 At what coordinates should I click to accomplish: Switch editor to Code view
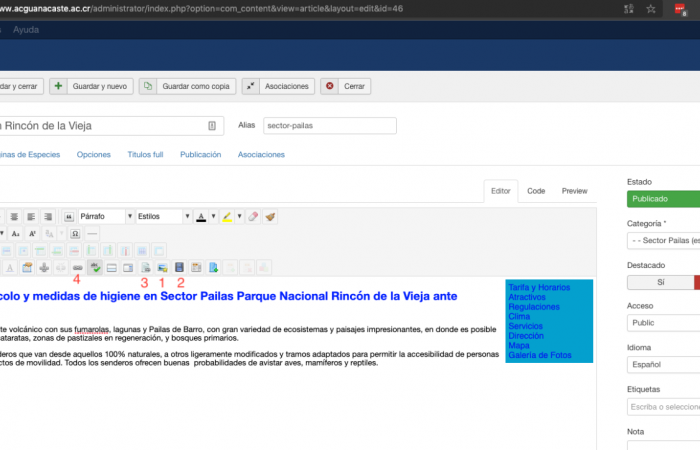(x=536, y=190)
